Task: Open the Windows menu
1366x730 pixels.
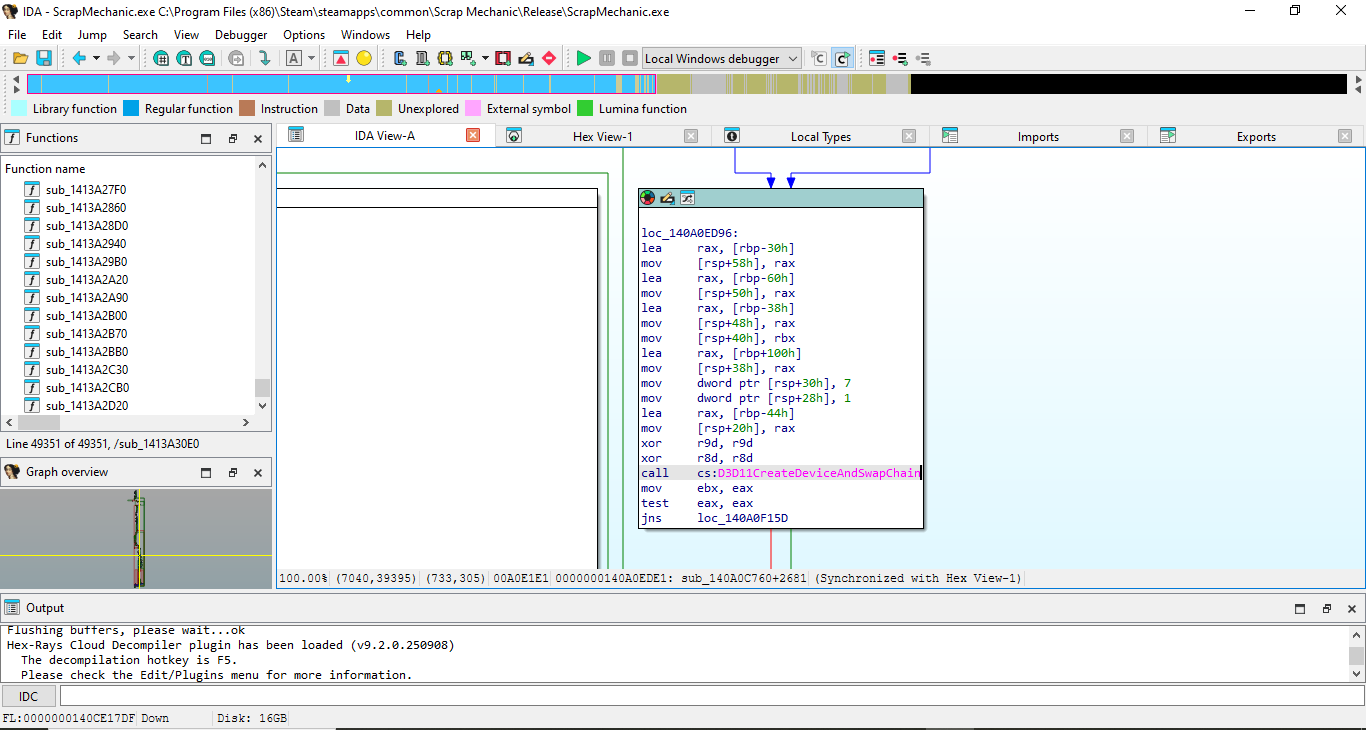Action: (365, 34)
